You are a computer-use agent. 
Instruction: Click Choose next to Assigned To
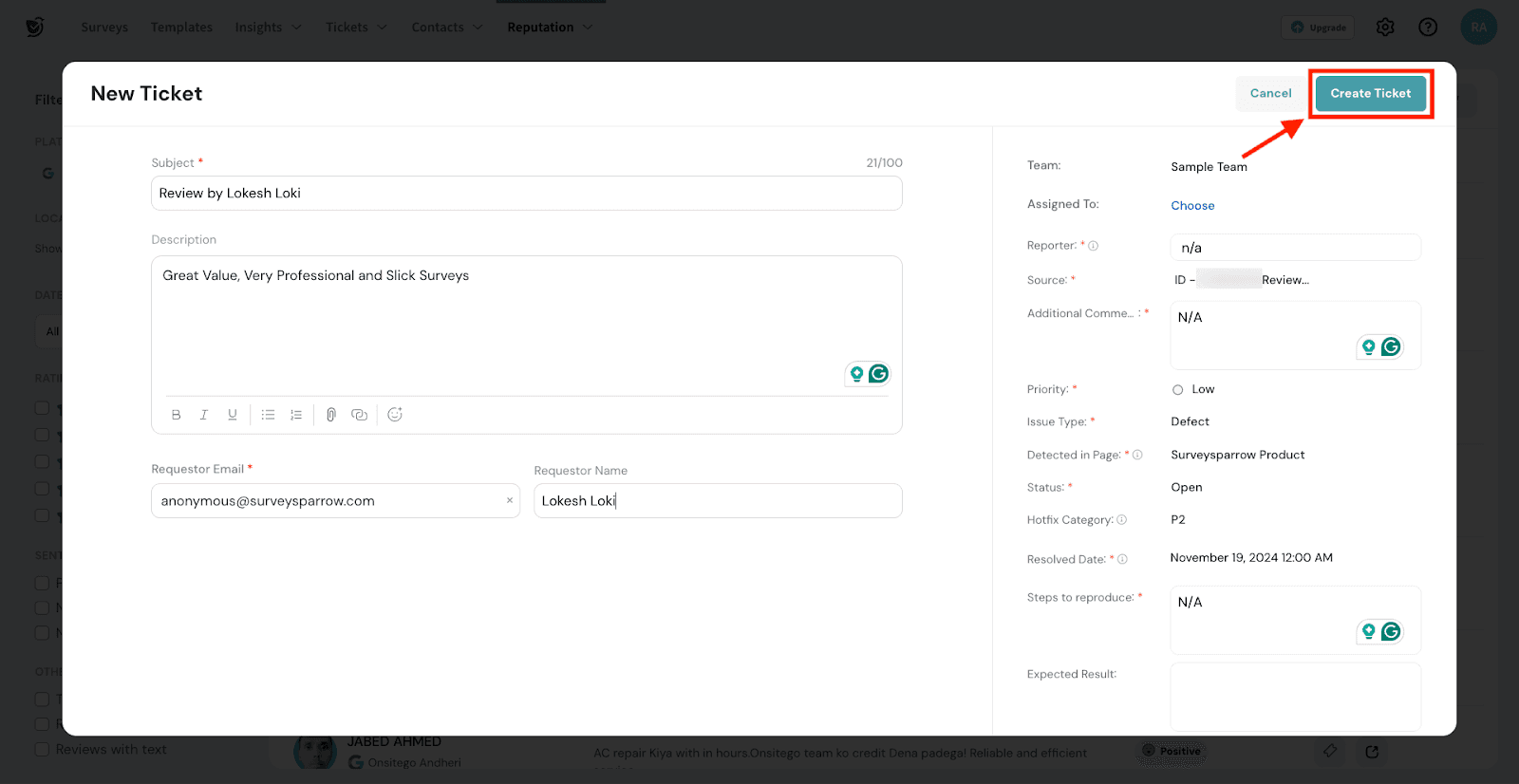(1192, 206)
